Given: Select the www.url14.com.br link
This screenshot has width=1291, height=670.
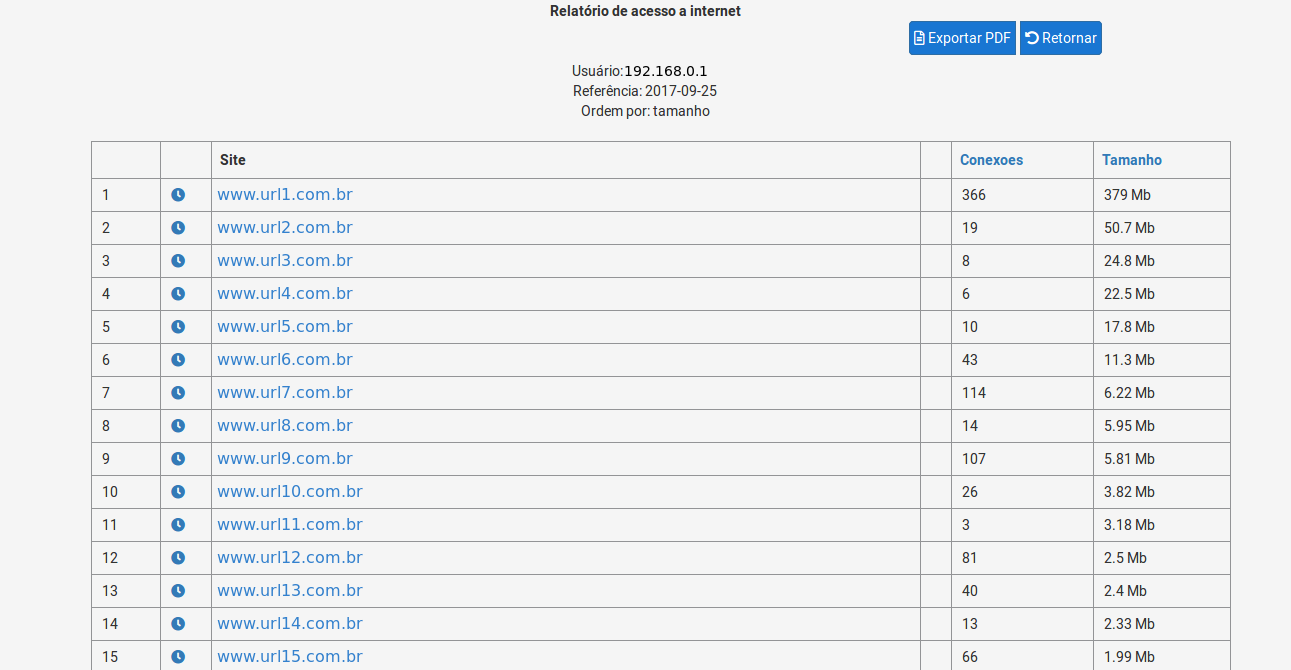Looking at the screenshot, I should (x=290, y=624).
